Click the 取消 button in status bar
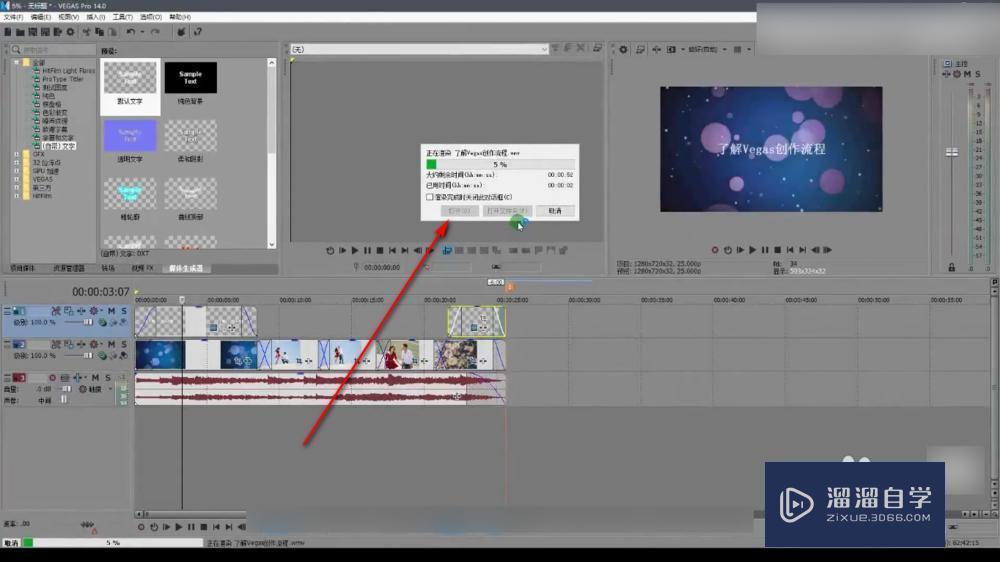The width and height of the screenshot is (1000, 562). click(x=11, y=543)
